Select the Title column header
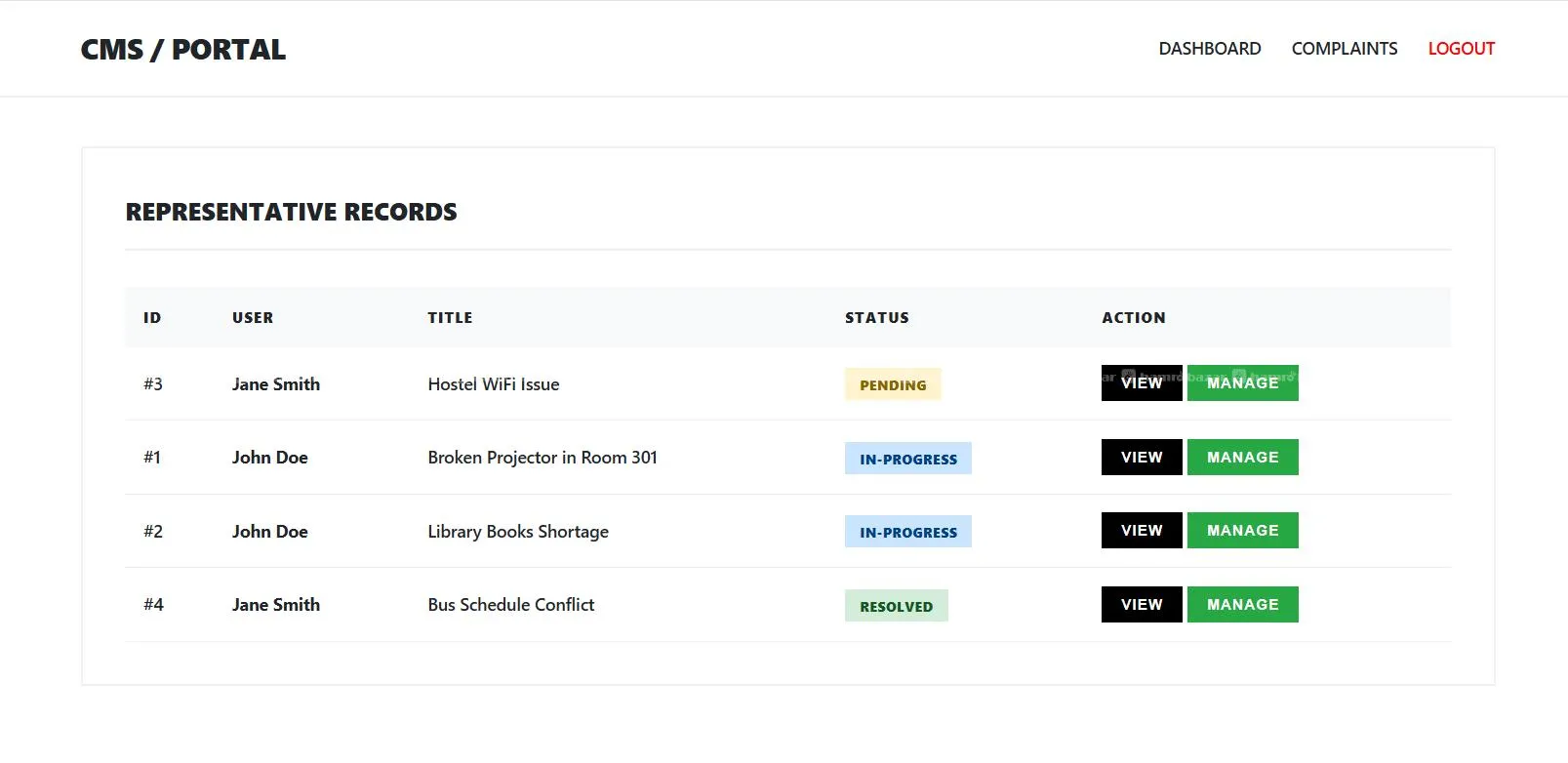Viewport: 1568px width, 763px height. [x=450, y=318]
